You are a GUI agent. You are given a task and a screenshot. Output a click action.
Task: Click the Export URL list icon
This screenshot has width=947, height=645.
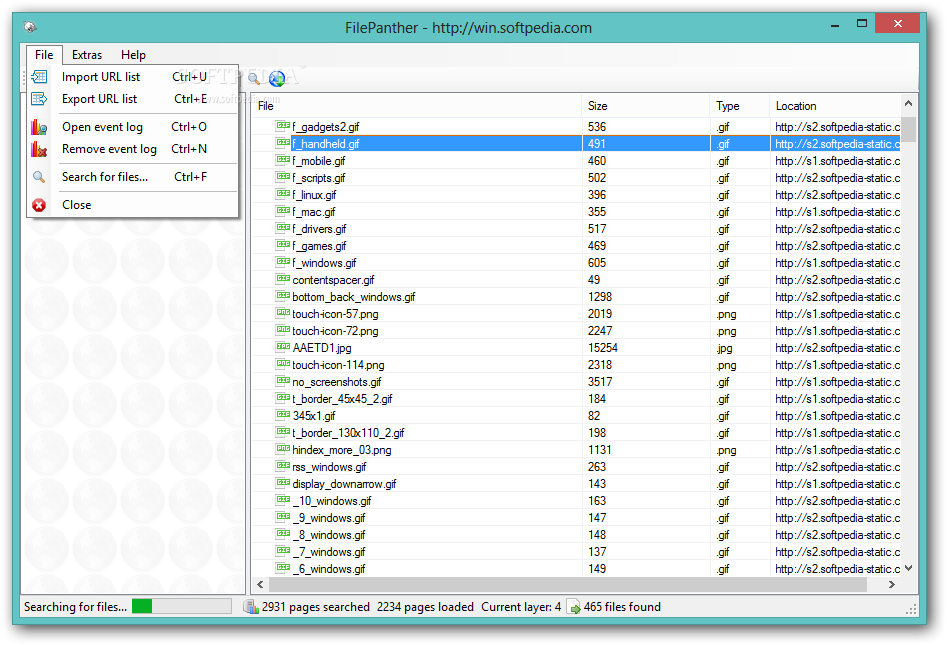pyautogui.click(x=39, y=98)
